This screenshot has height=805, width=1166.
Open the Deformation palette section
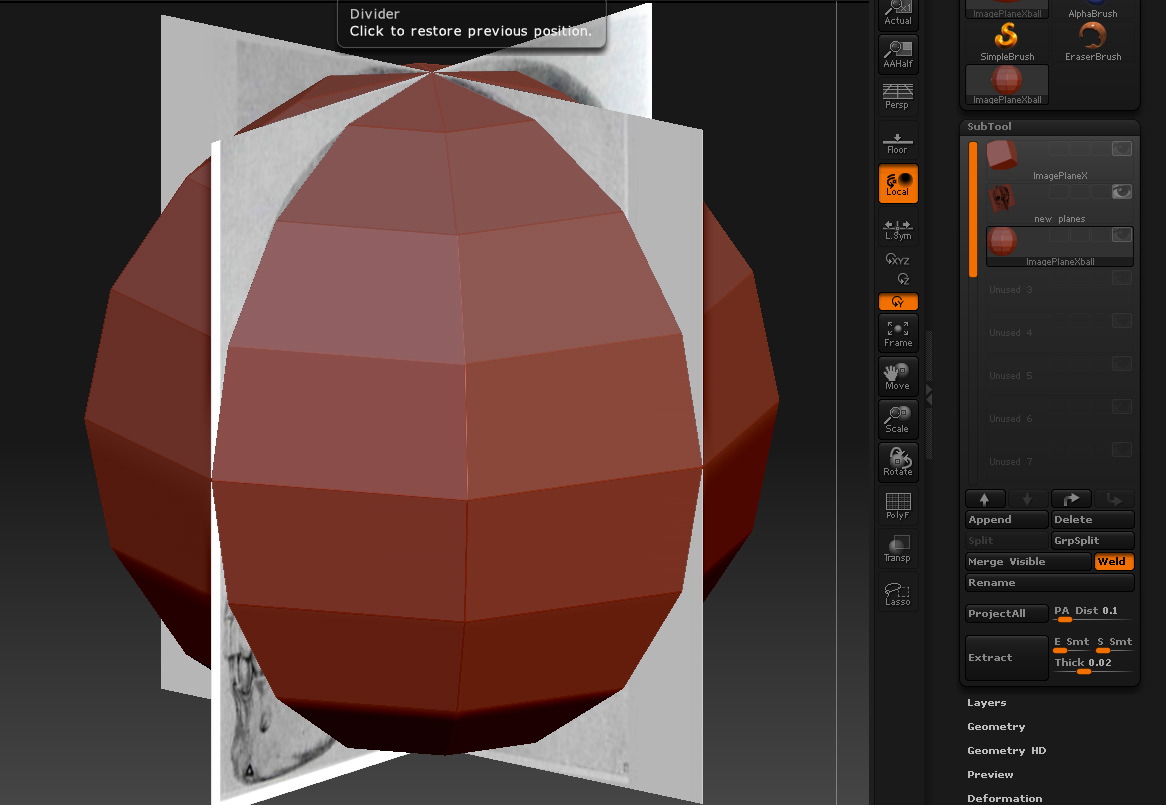pos(1004,798)
